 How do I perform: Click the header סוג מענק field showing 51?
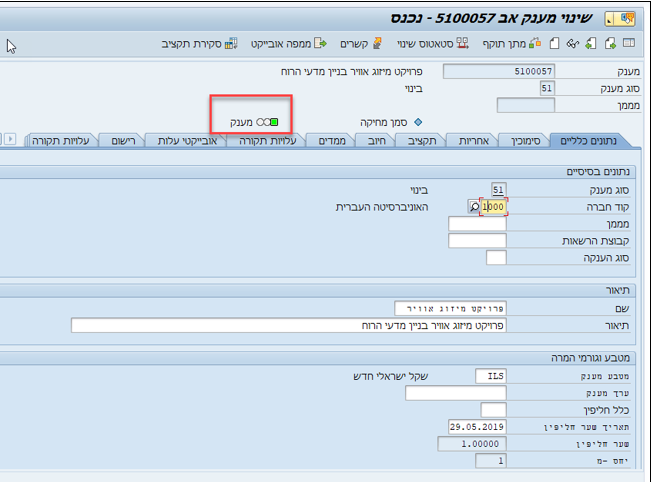click(547, 88)
